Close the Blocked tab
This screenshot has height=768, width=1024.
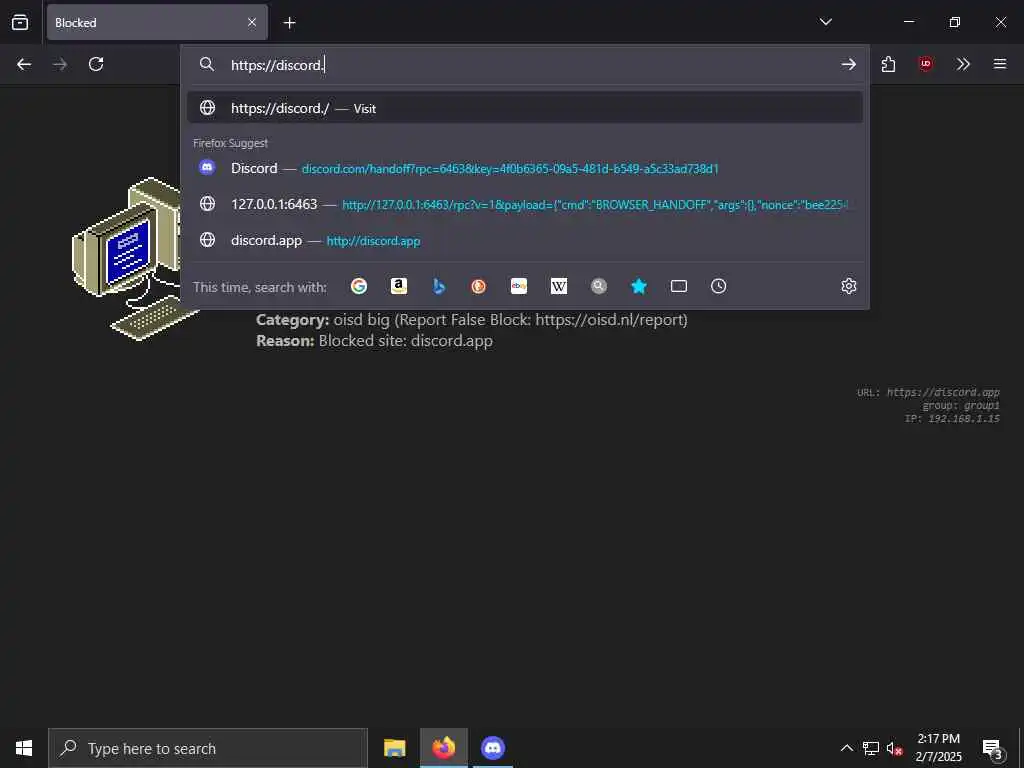pyautogui.click(x=252, y=22)
